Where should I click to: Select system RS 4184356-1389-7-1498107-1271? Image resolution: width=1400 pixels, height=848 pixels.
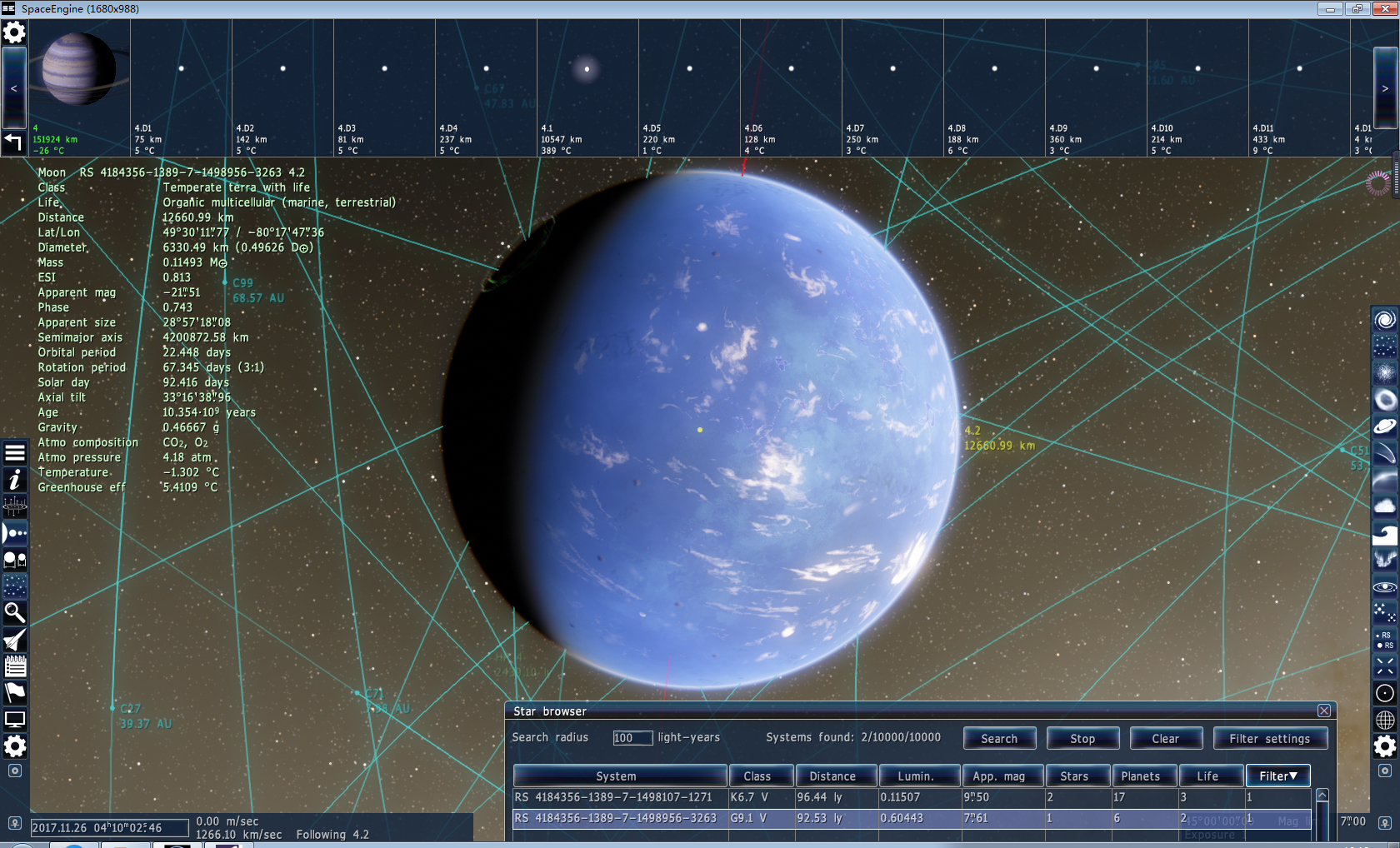click(912, 798)
